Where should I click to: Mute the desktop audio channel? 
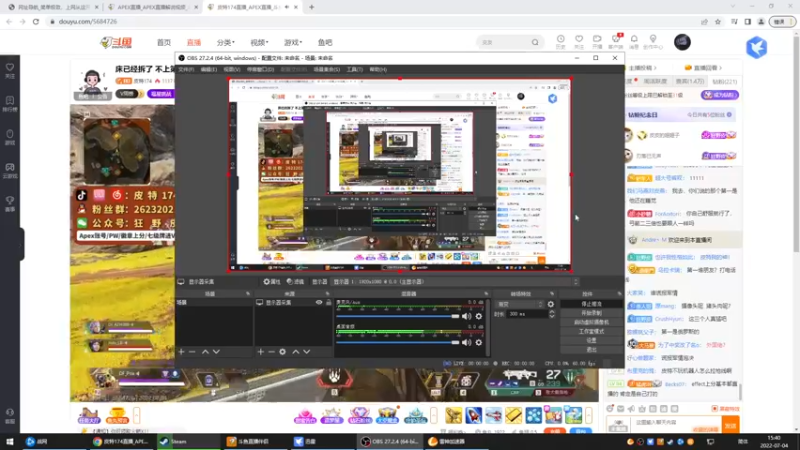coord(466,342)
